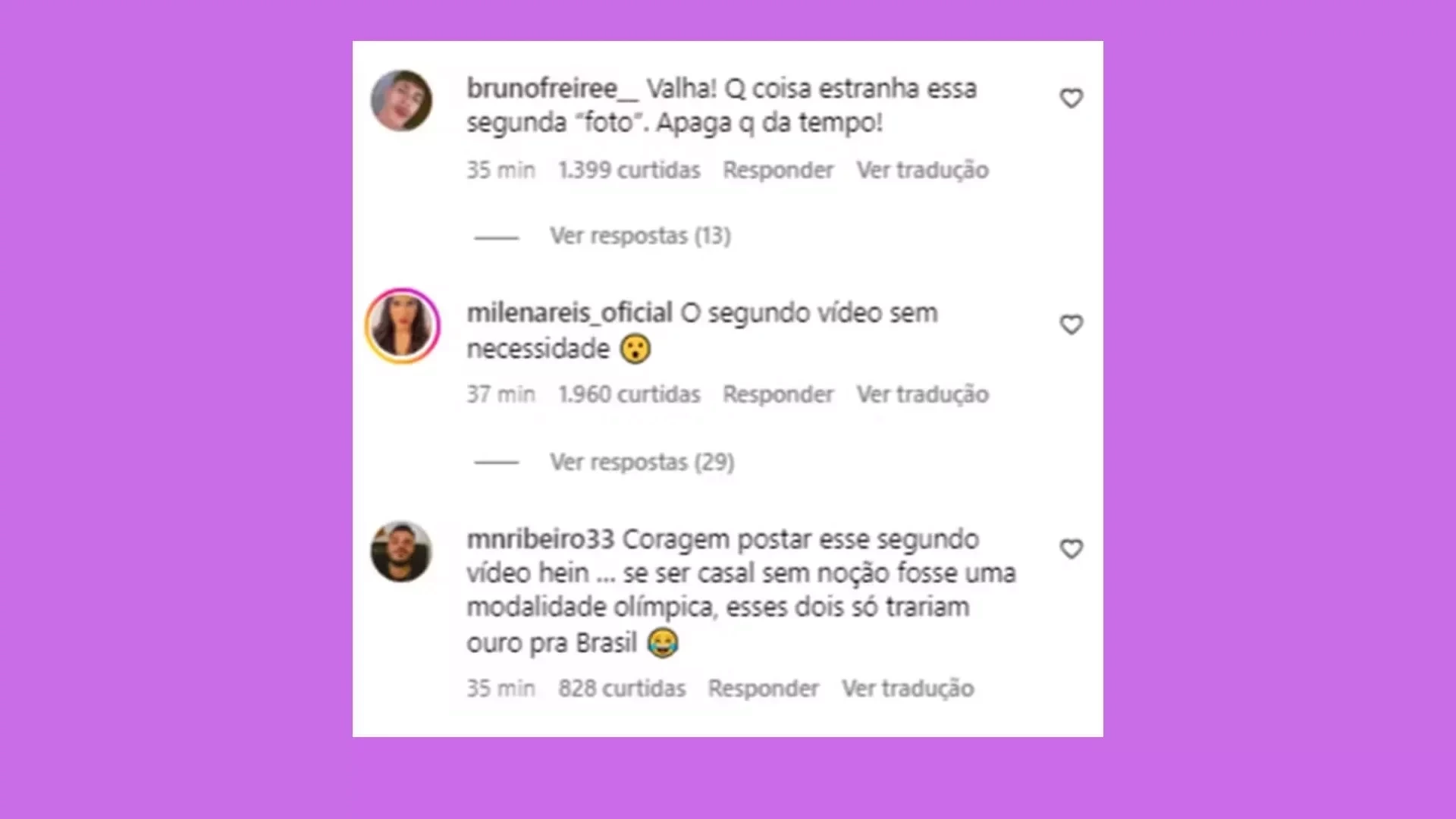
Task: Open milenareis_oficial story avatar
Action: tap(403, 326)
